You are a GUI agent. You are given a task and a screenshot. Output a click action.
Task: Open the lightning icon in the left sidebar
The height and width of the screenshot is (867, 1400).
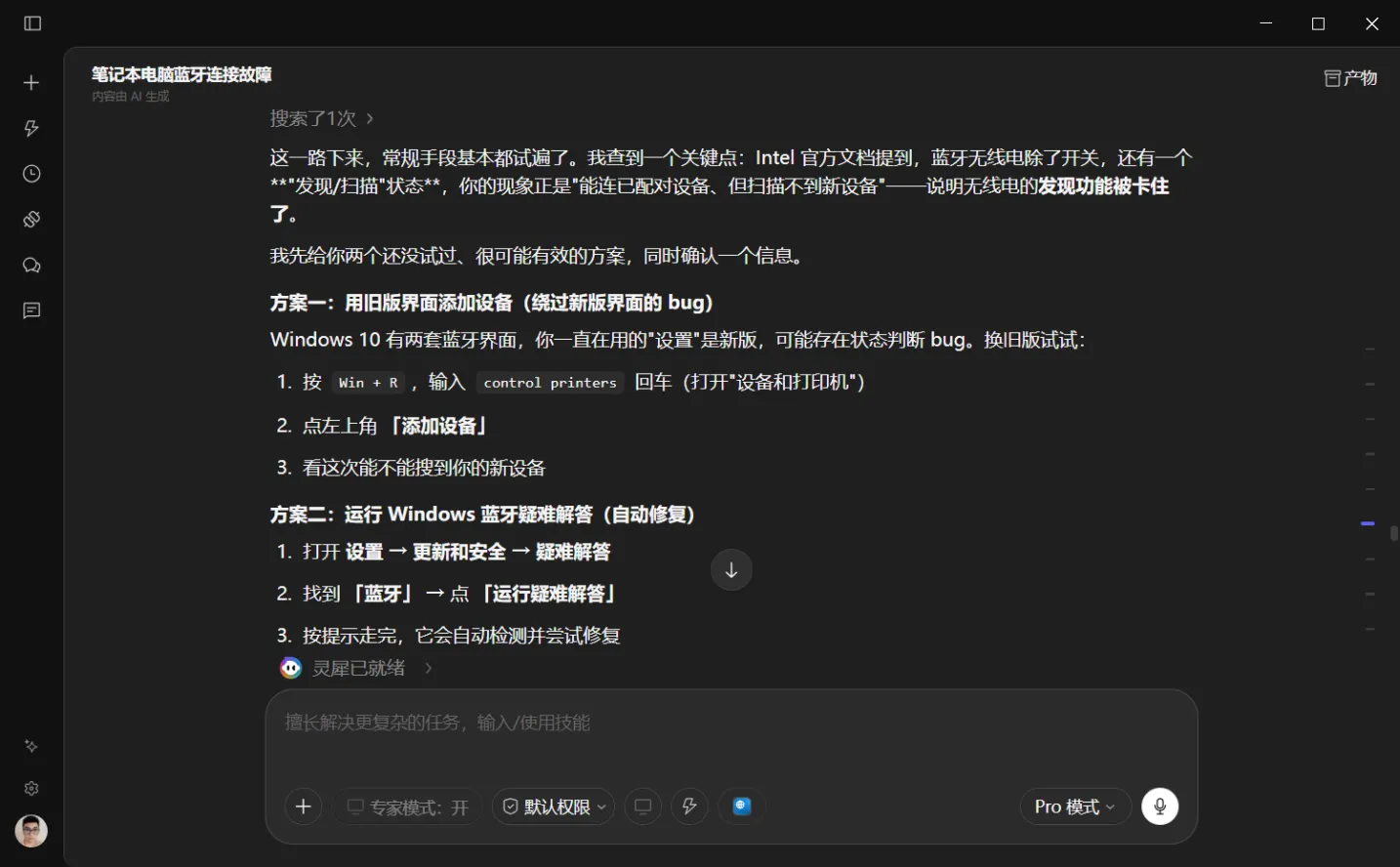point(31,129)
